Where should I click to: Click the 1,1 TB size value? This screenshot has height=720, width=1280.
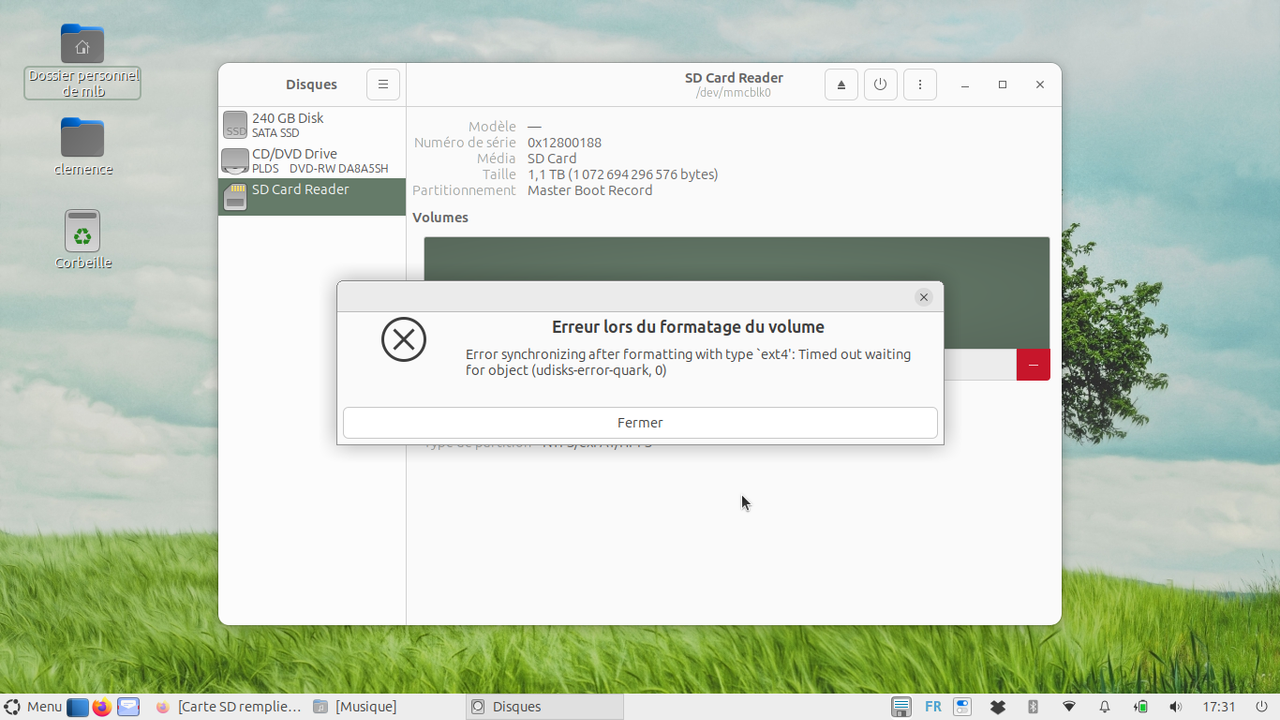tap(623, 174)
